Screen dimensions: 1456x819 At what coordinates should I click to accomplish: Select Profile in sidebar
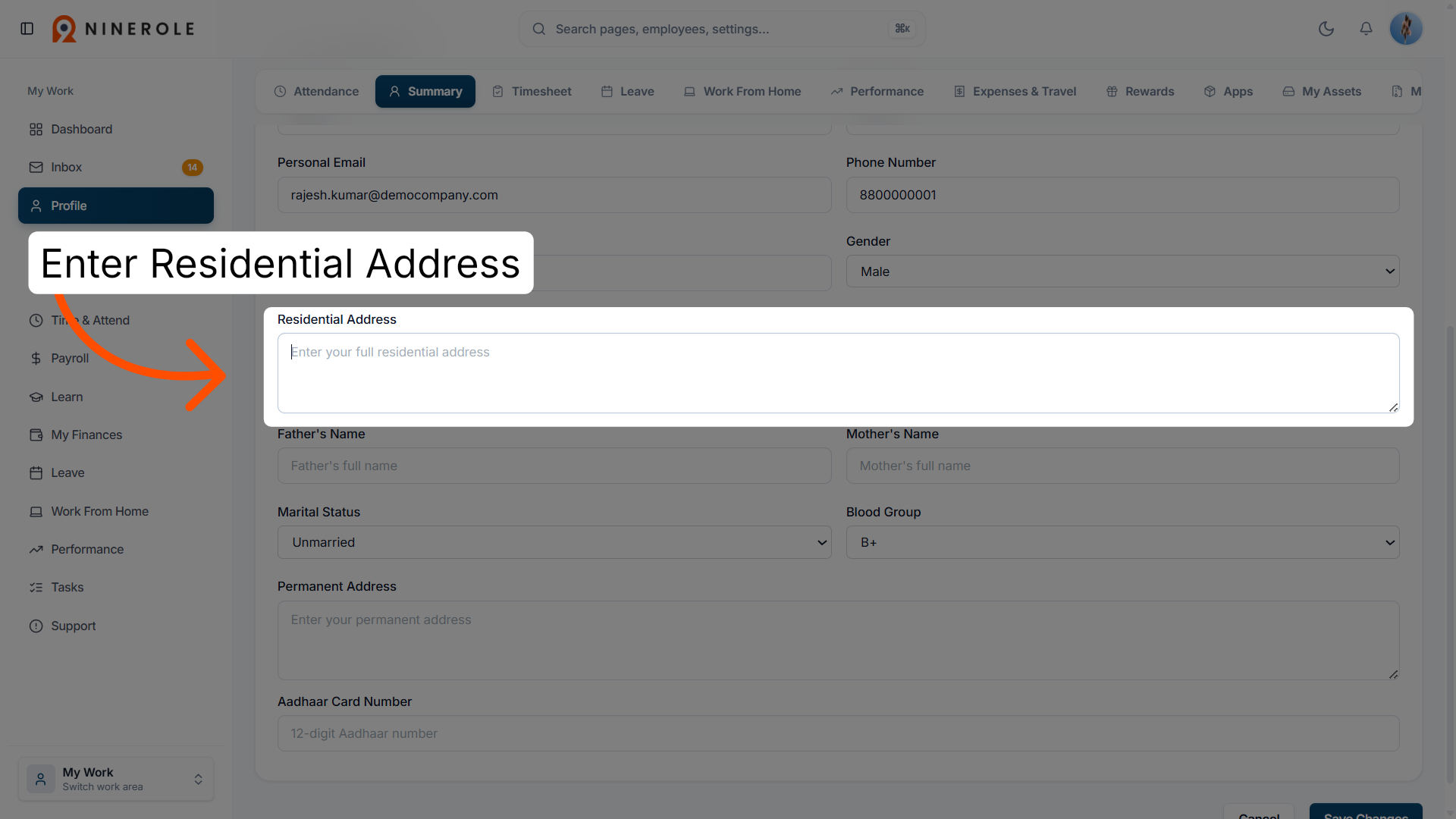pos(116,206)
